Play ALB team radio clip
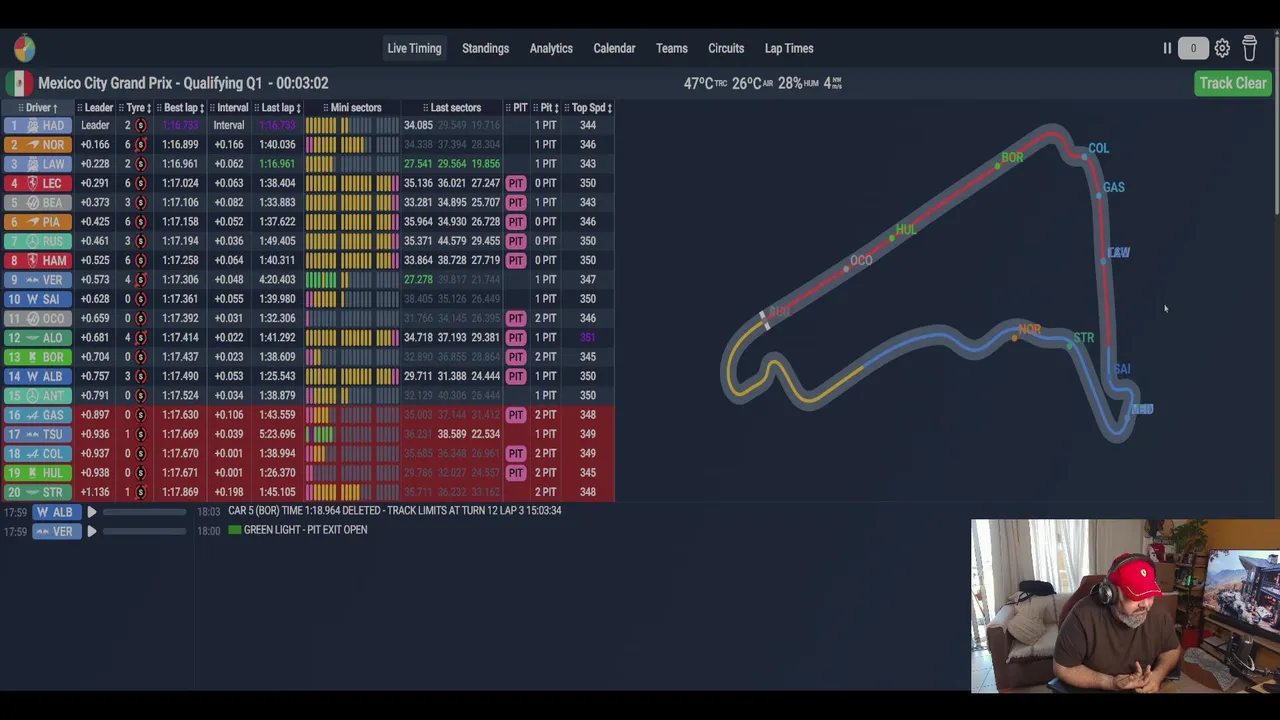Viewport: 1280px width, 720px height. click(91, 512)
